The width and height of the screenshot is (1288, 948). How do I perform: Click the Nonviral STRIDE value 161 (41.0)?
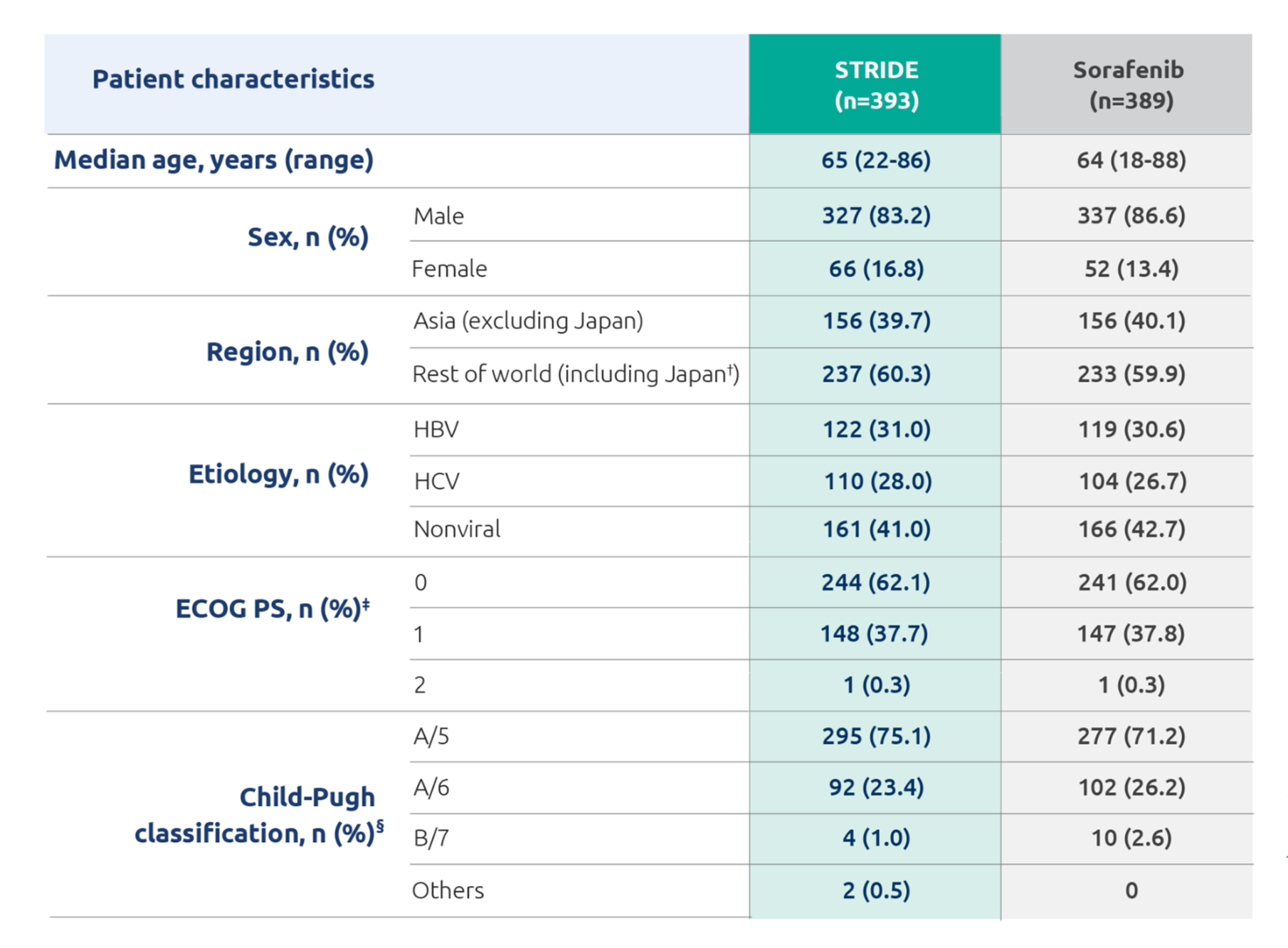[876, 529]
